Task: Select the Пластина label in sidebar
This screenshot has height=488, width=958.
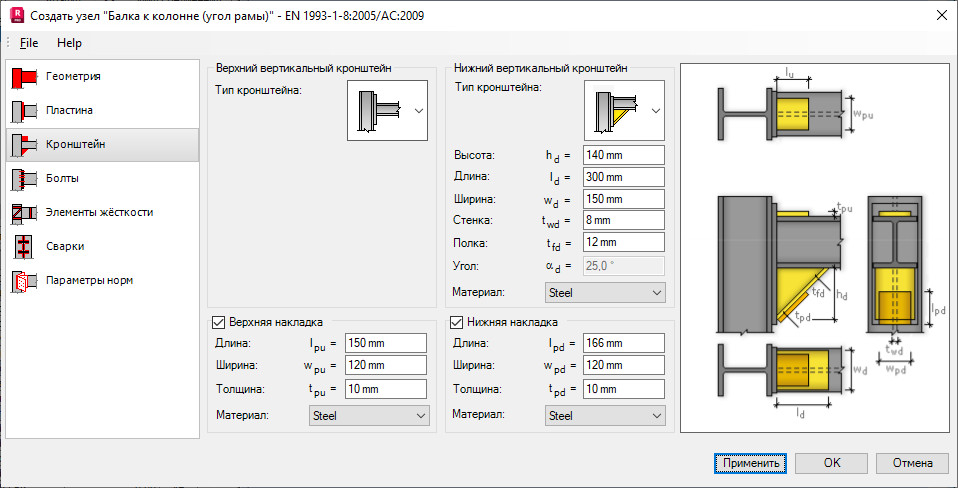Action: pos(69,111)
